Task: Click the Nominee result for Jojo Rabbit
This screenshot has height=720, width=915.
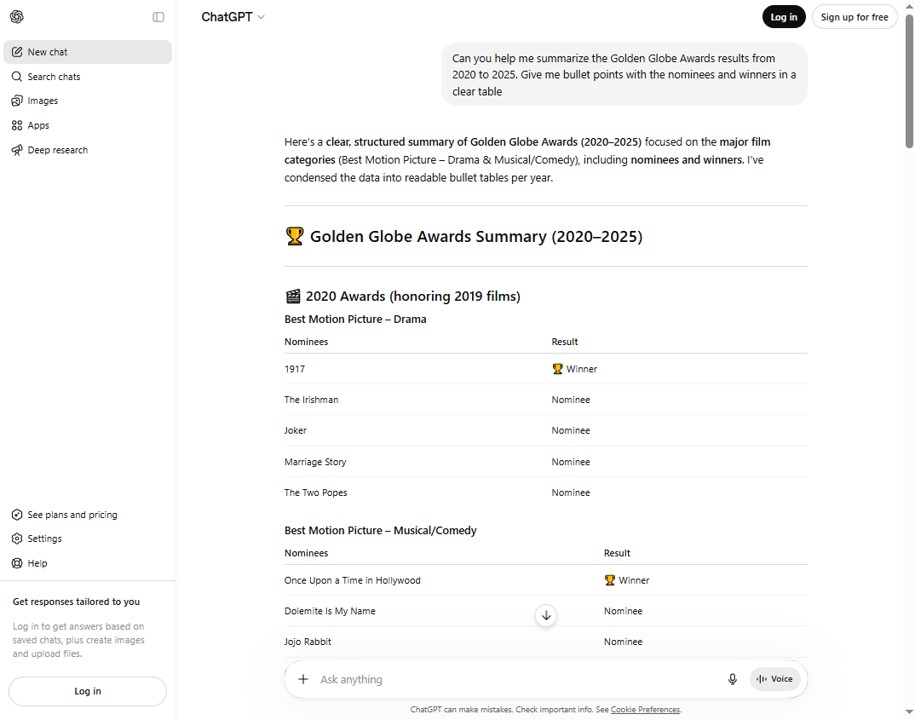Action: [x=623, y=642]
